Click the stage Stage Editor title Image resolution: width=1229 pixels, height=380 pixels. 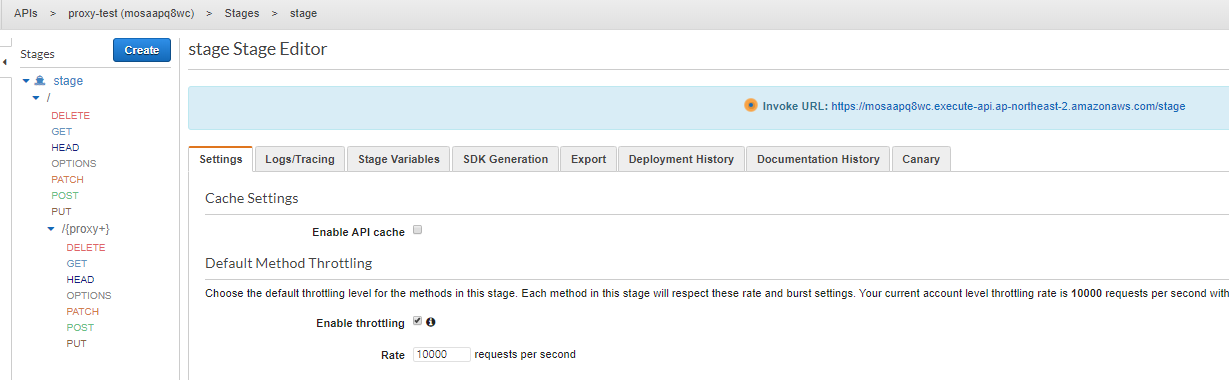click(x=258, y=49)
